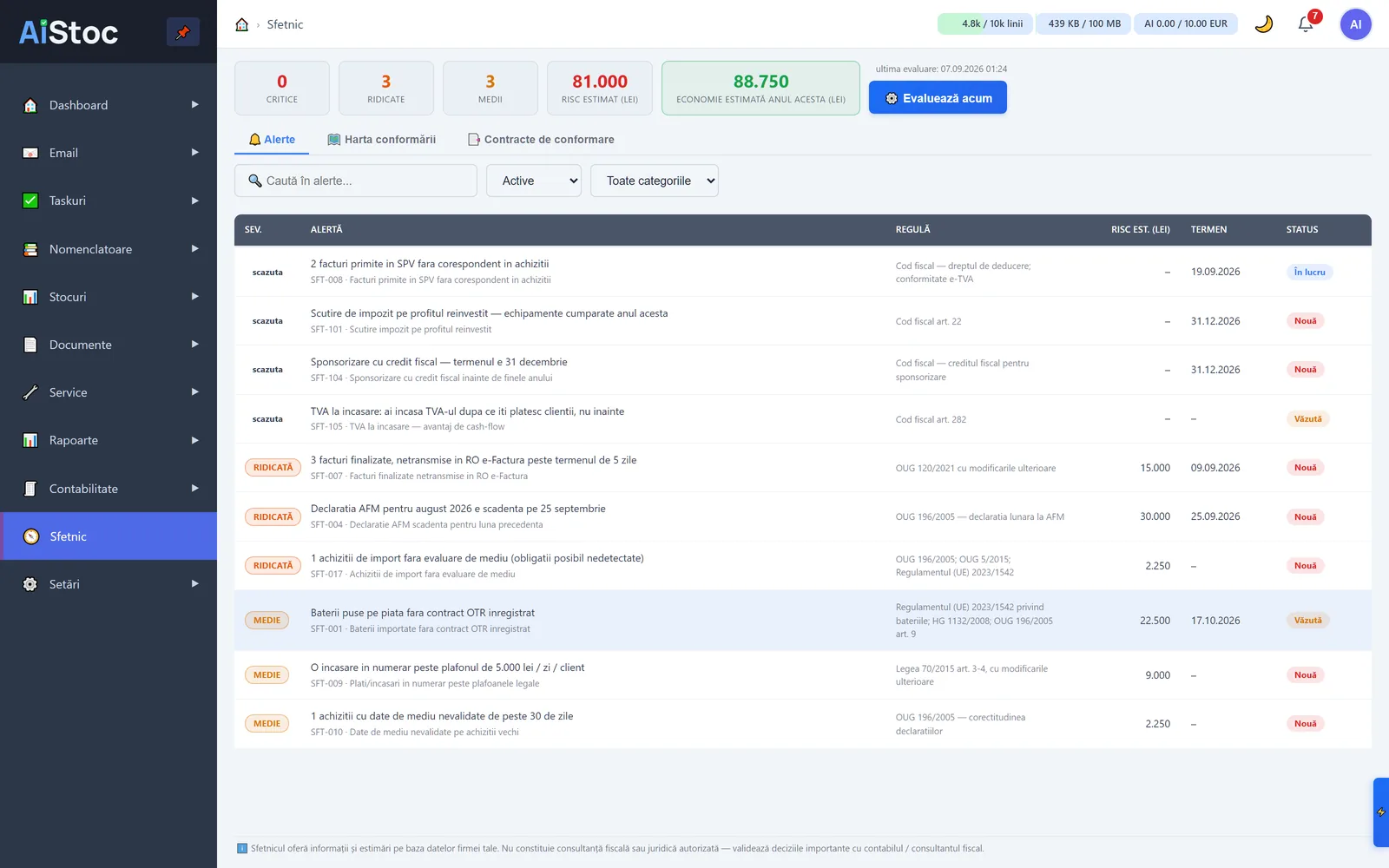Open TVA la incasare alert row
The image size is (1389, 868).
pos(803,419)
